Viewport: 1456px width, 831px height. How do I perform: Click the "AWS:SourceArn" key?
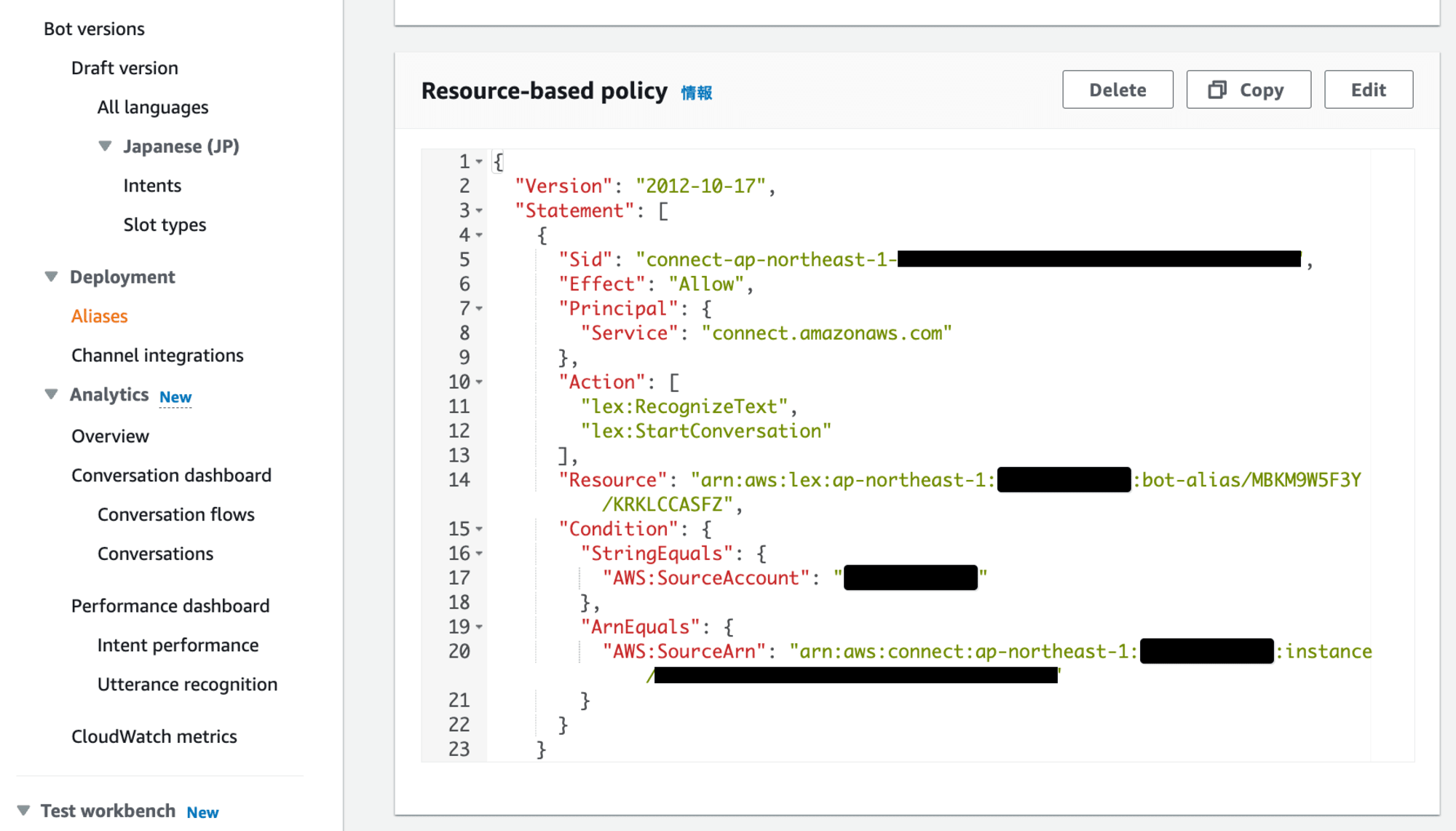684,651
